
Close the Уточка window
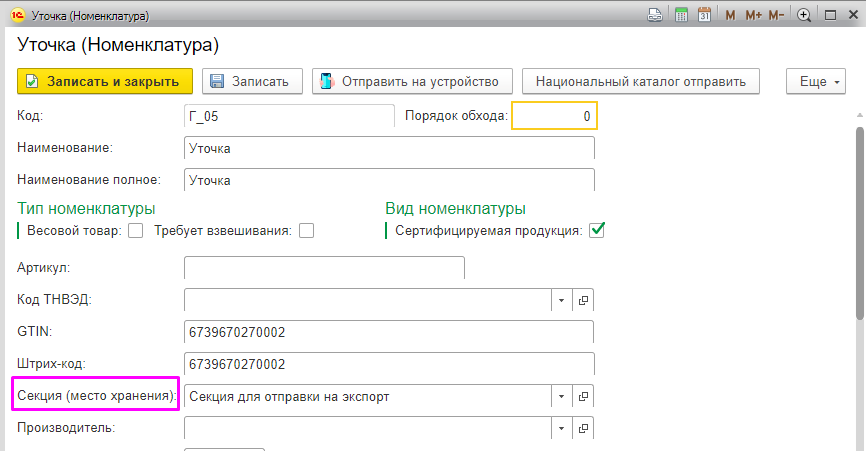[x=853, y=15]
